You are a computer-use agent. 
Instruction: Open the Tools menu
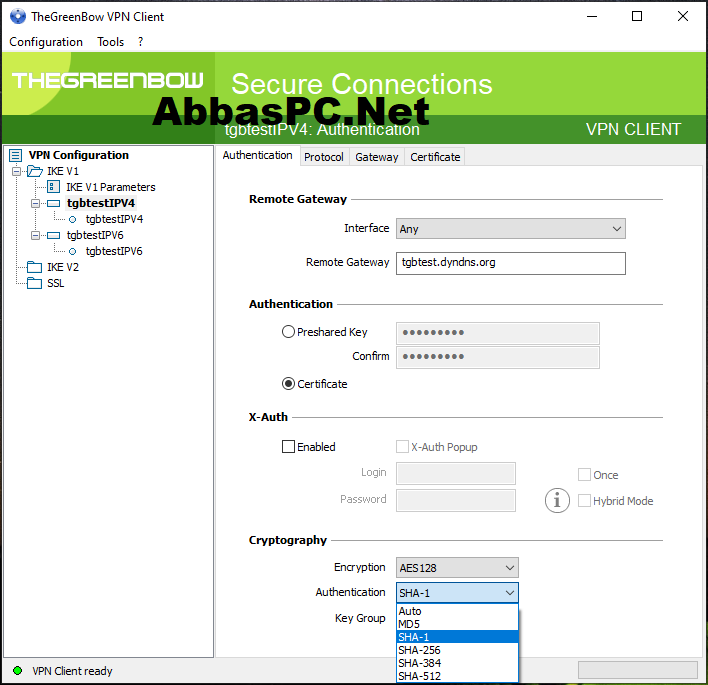click(x=111, y=42)
